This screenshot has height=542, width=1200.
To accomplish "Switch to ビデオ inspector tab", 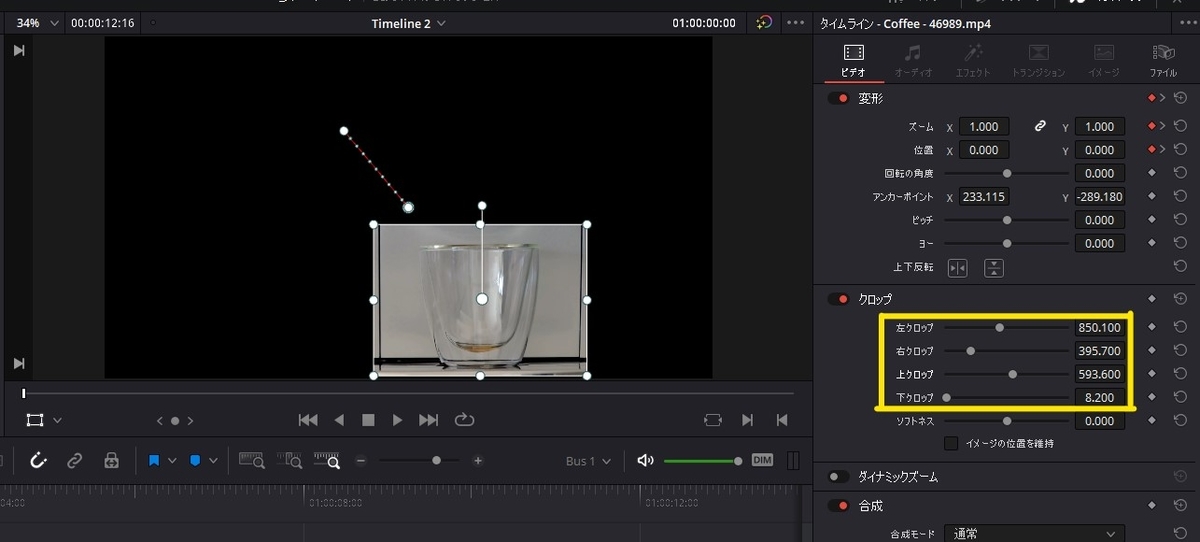I will [853, 60].
